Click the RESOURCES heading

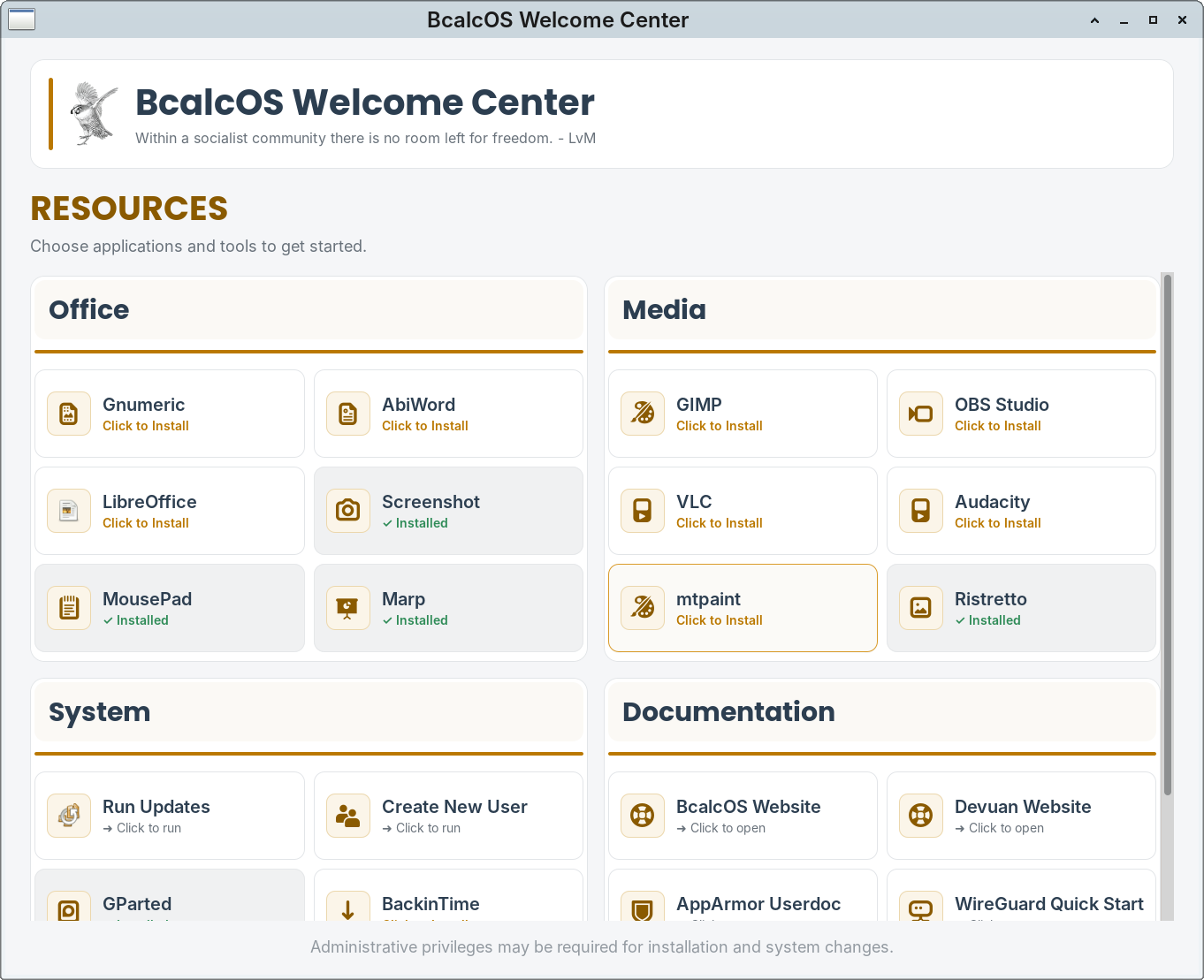pos(129,209)
